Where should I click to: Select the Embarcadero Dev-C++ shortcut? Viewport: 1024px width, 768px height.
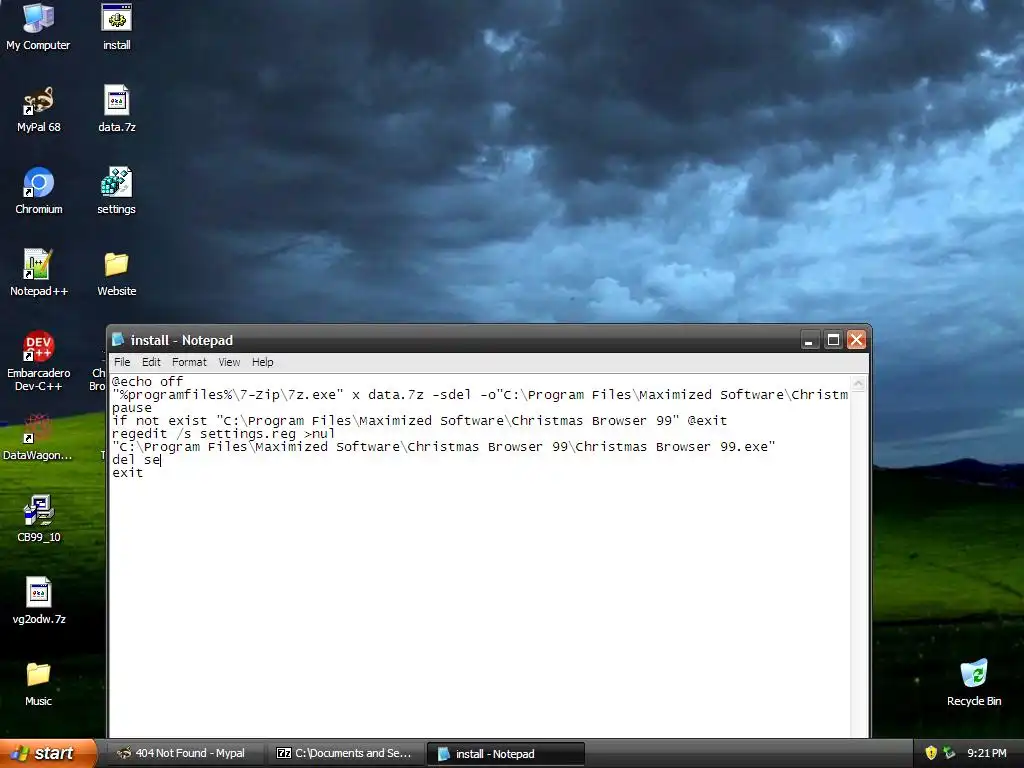pyautogui.click(x=38, y=360)
